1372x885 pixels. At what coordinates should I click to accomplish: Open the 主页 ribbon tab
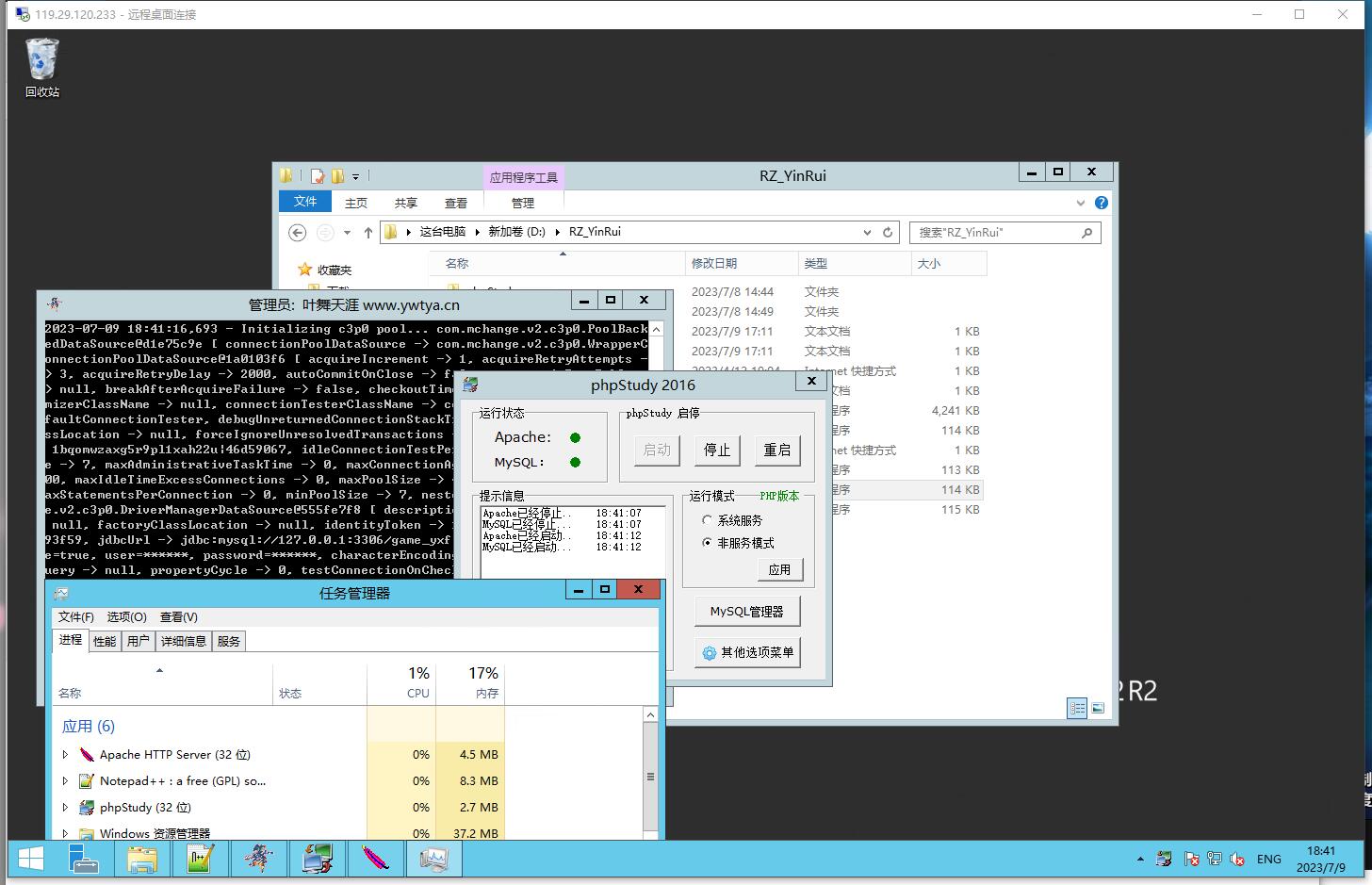point(356,203)
